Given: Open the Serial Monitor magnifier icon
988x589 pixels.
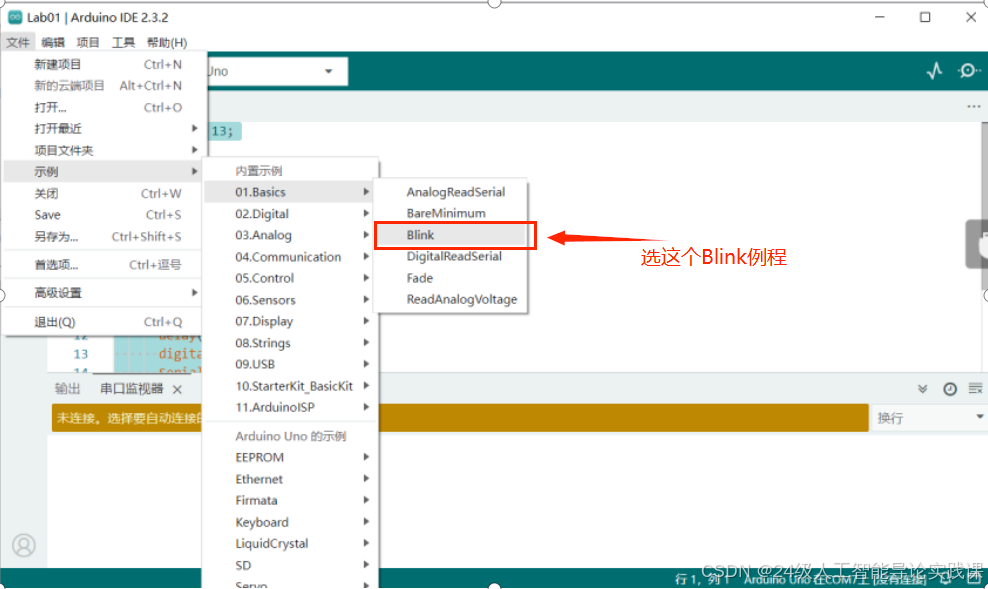Looking at the screenshot, I should 968,71.
